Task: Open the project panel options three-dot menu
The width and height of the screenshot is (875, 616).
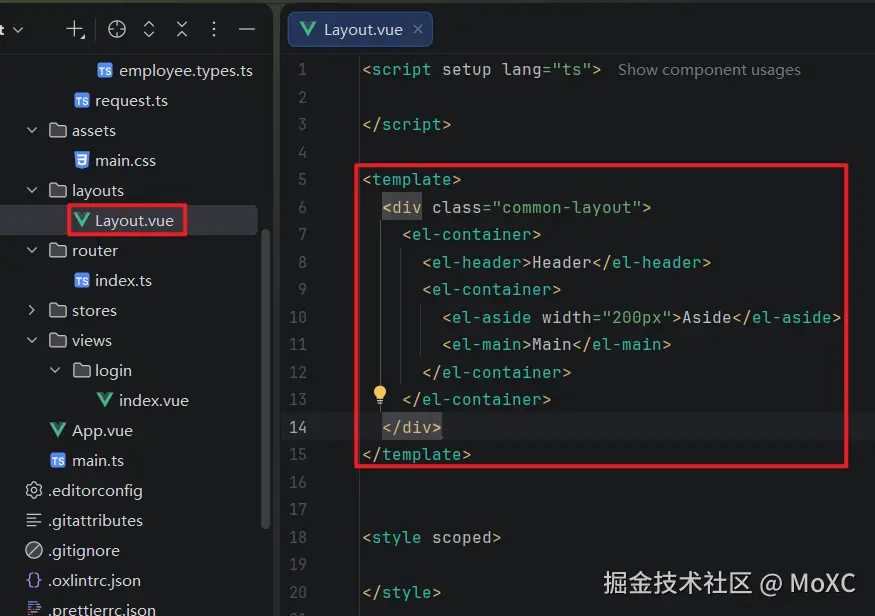Action: [x=214, y=29]
